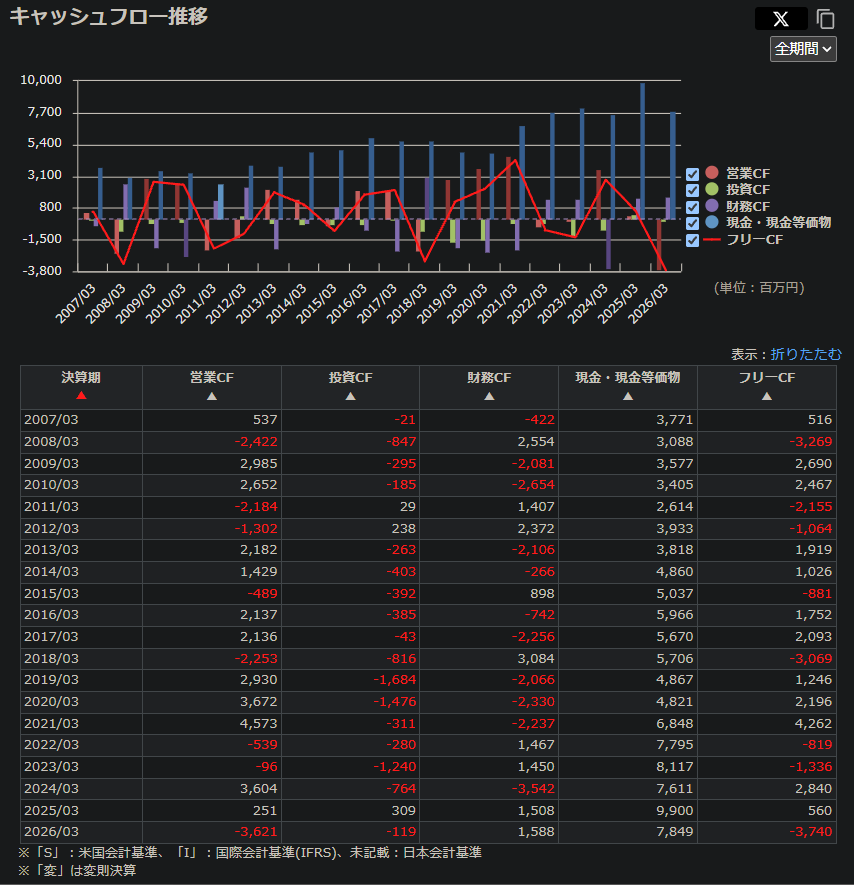This screenshot has height=885, width=854.
Task: Select the 2026/03 row label
Action: pos(51,832)
